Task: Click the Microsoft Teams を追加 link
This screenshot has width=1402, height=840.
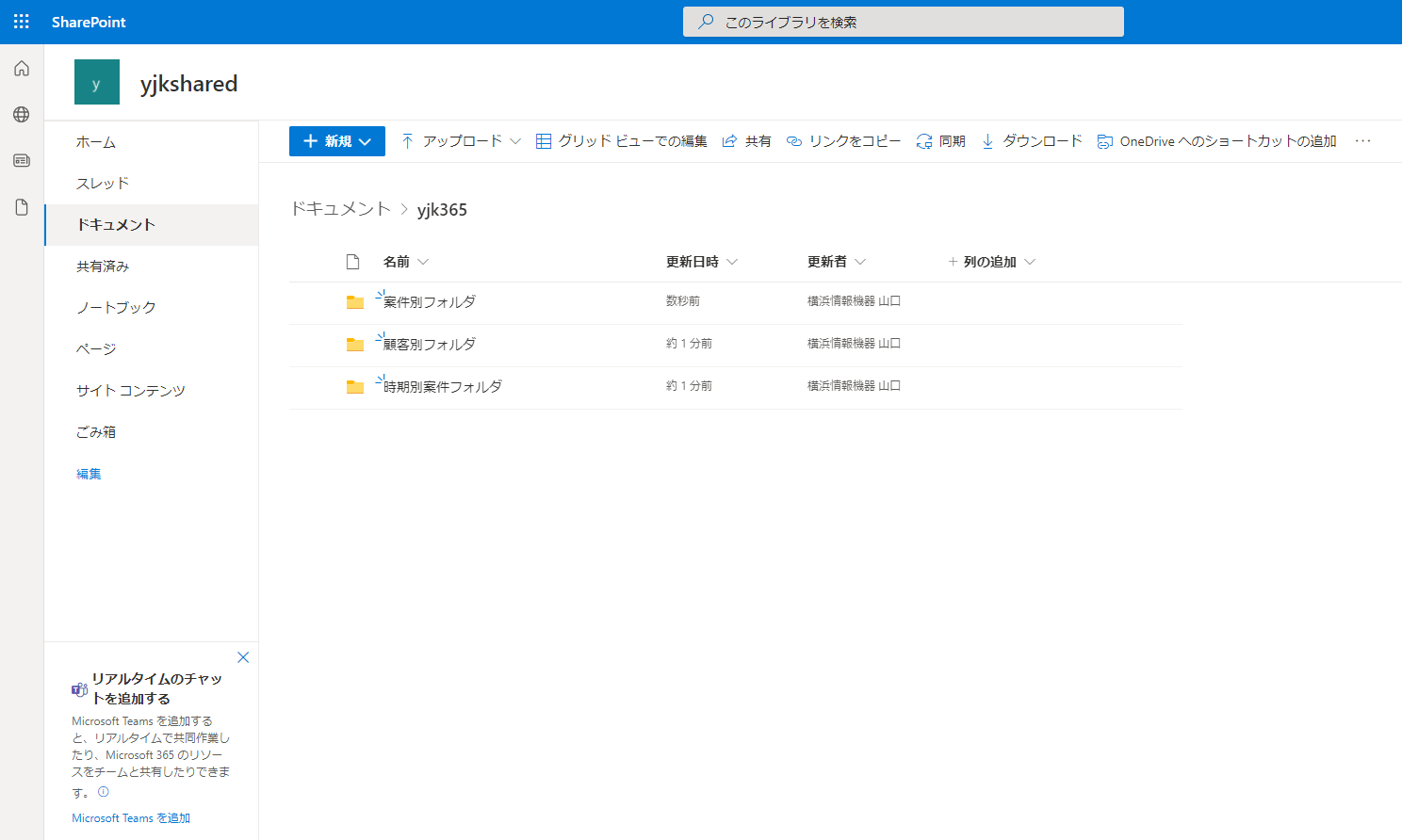Action: [x=131, y=818]
